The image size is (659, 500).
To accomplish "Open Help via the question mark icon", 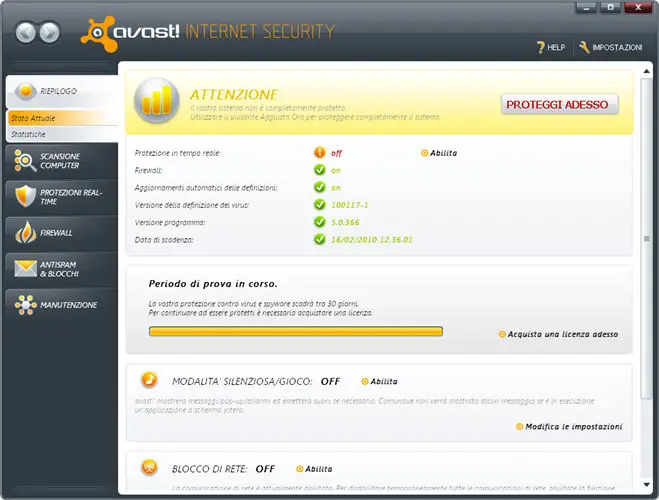I will click(540, 47).
